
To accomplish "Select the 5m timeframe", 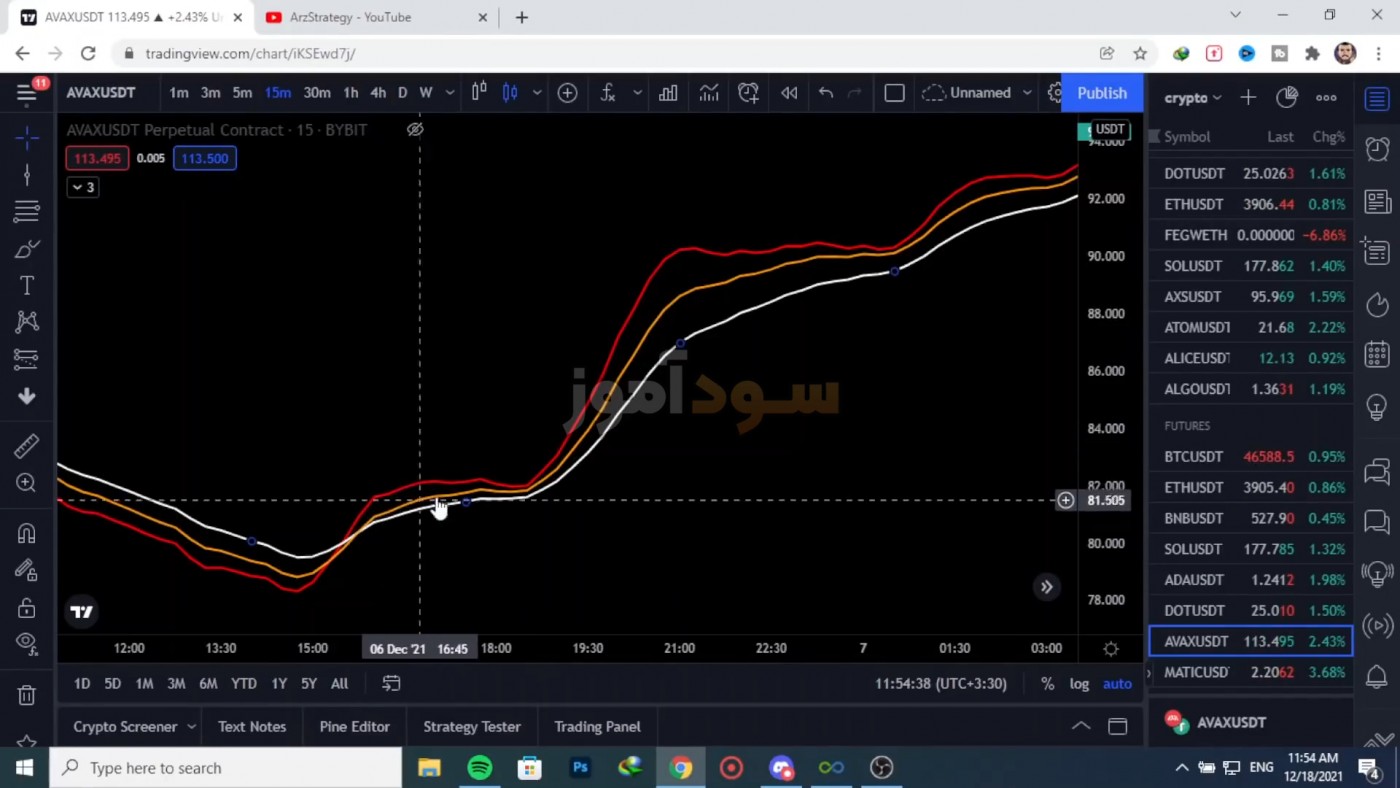I will click(242, 93).
